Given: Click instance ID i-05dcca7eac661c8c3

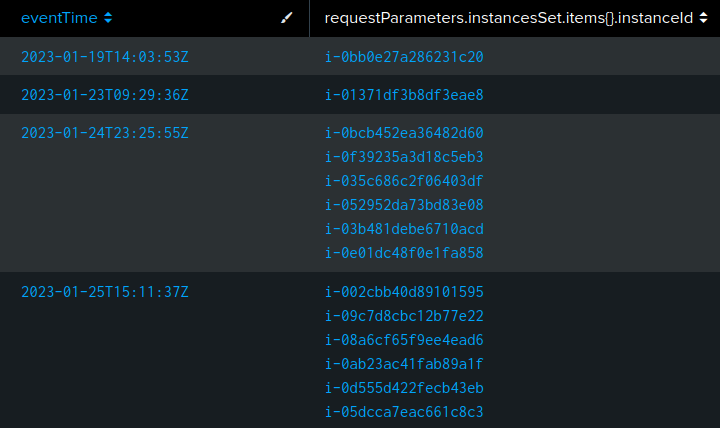Looking at the screenshot, I should pyautogui.click(x=404, y=412).
